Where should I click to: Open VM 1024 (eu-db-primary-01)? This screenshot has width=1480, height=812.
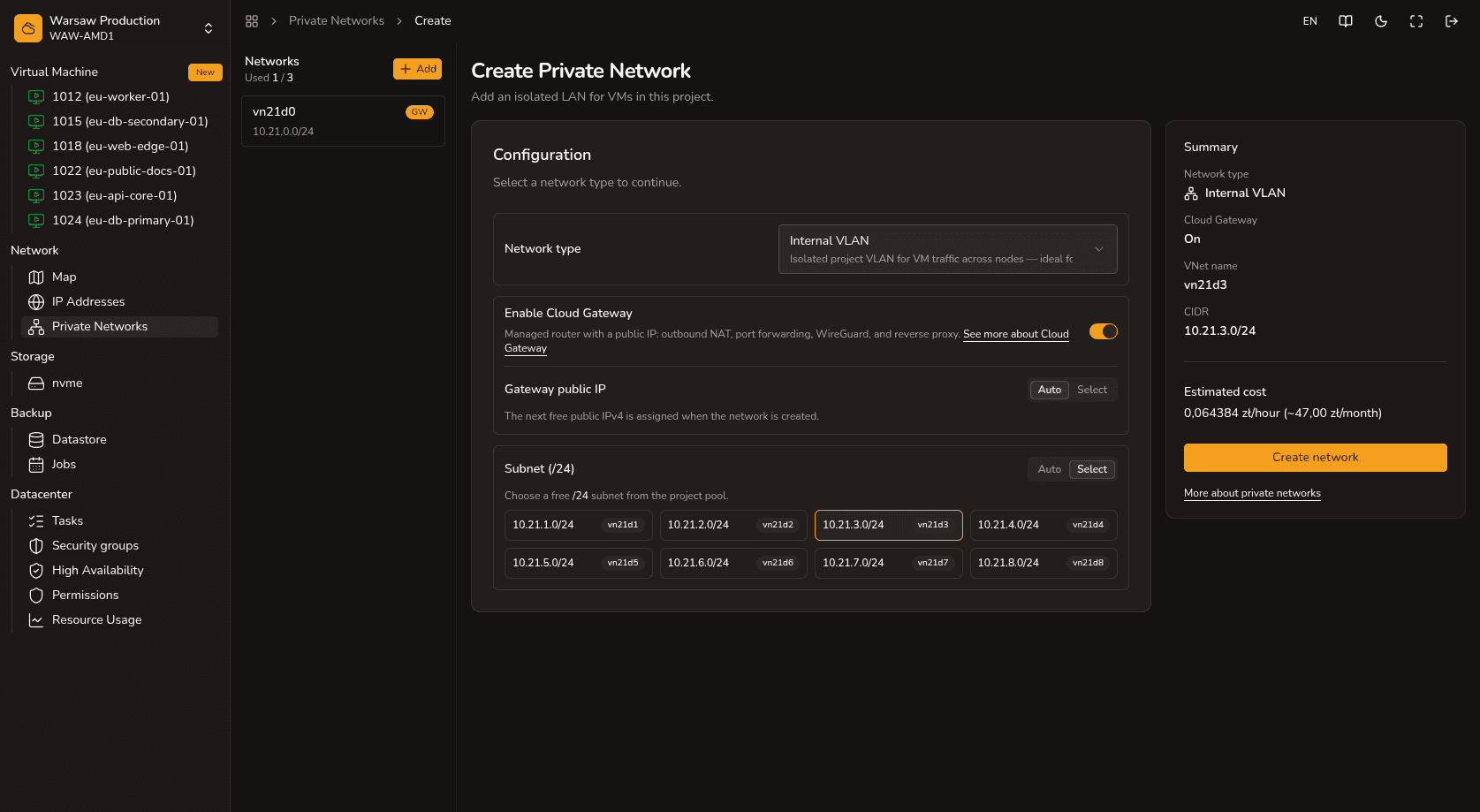pyautogui.click(x=123, y=221)
